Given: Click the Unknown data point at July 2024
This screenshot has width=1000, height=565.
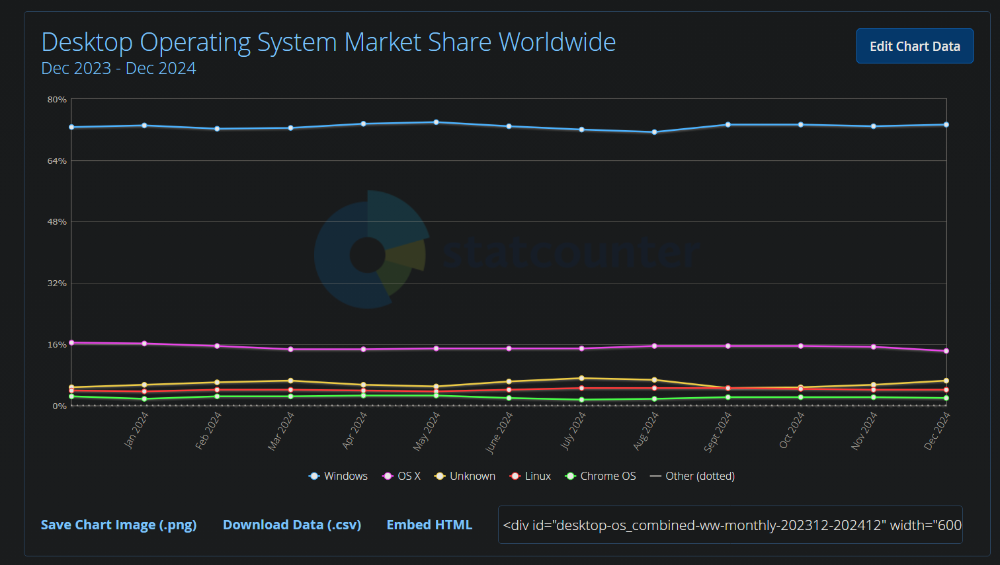Looking at the screenshot, I should pos(582,378).
